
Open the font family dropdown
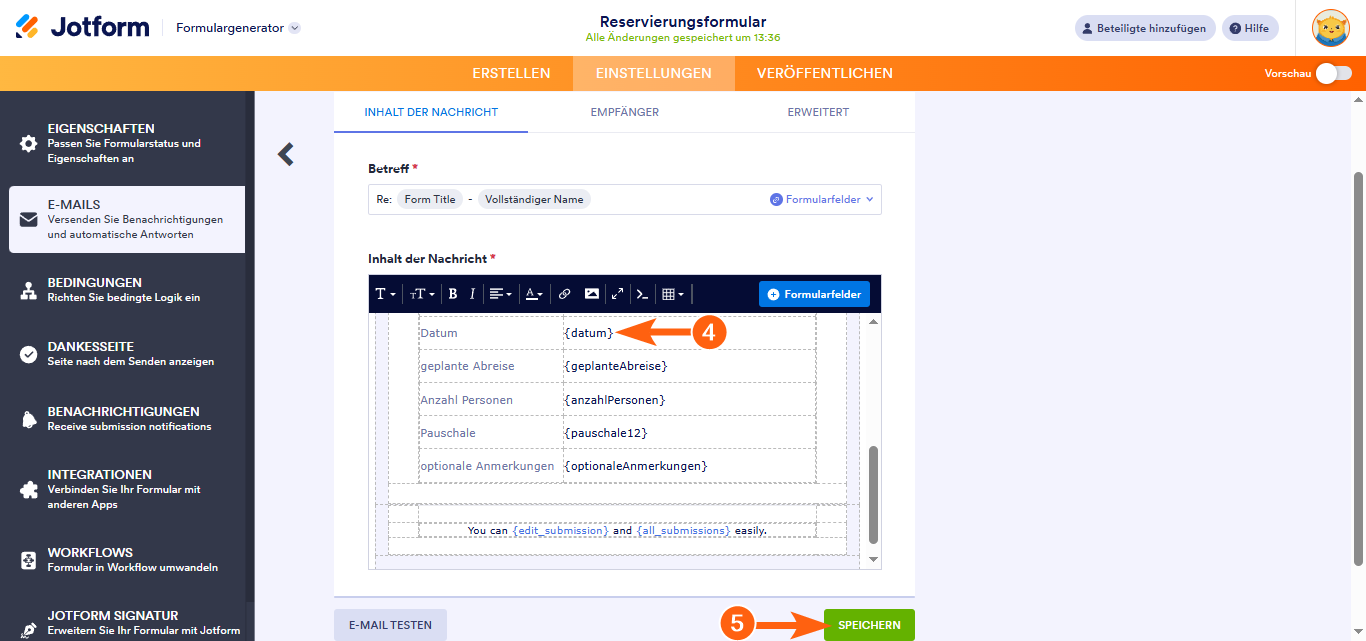point(385,294)
